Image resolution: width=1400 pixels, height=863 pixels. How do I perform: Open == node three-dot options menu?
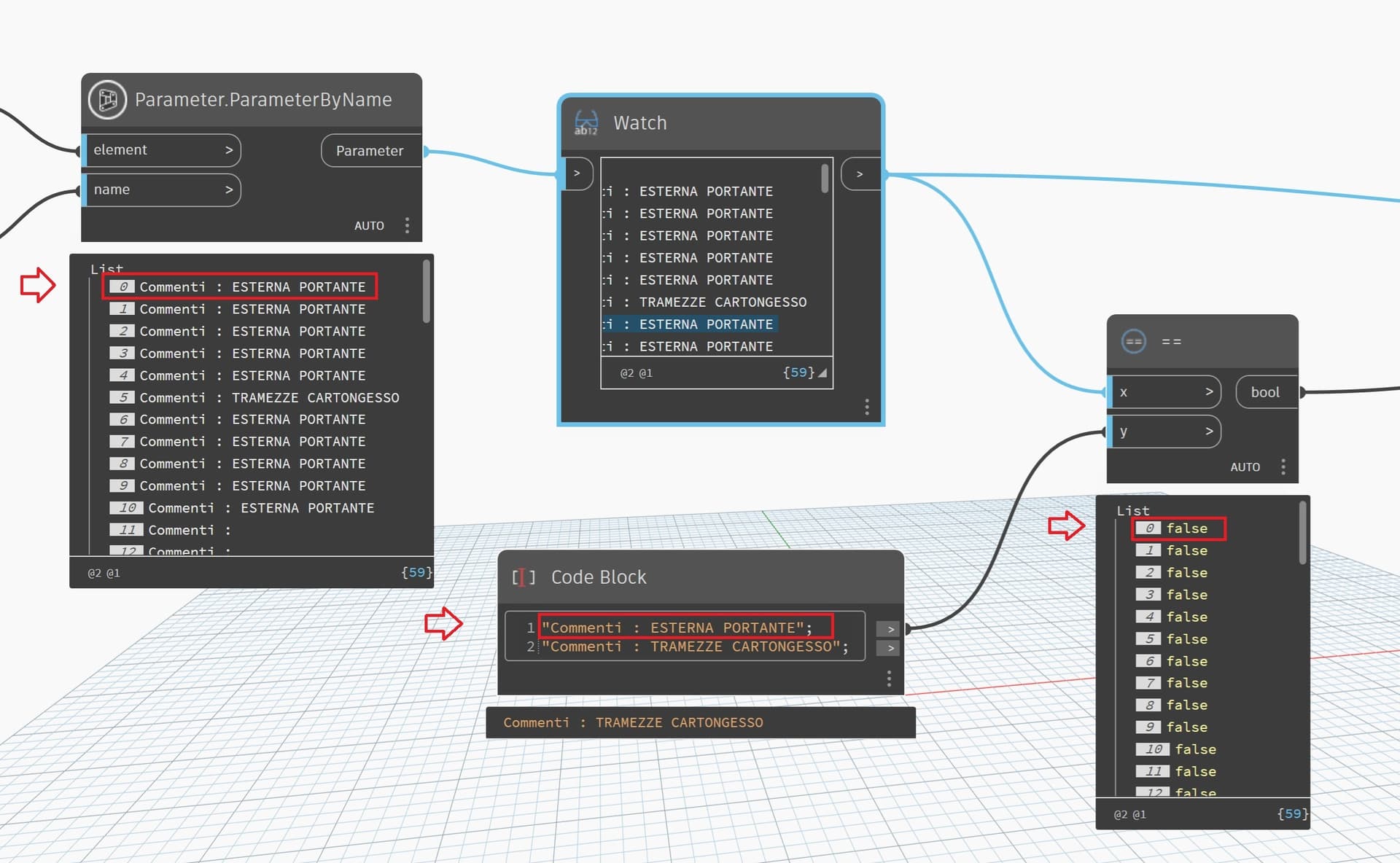coord(1283,466)
